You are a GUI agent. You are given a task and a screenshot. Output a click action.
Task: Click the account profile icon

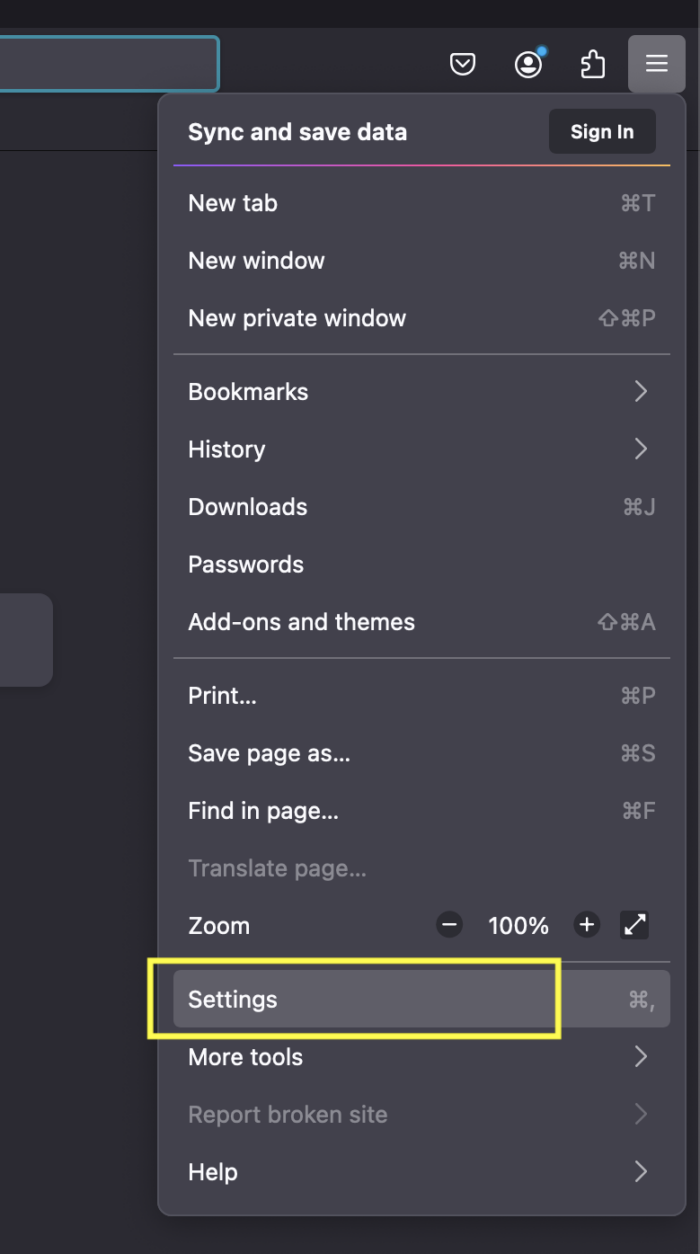coord(528,63)
